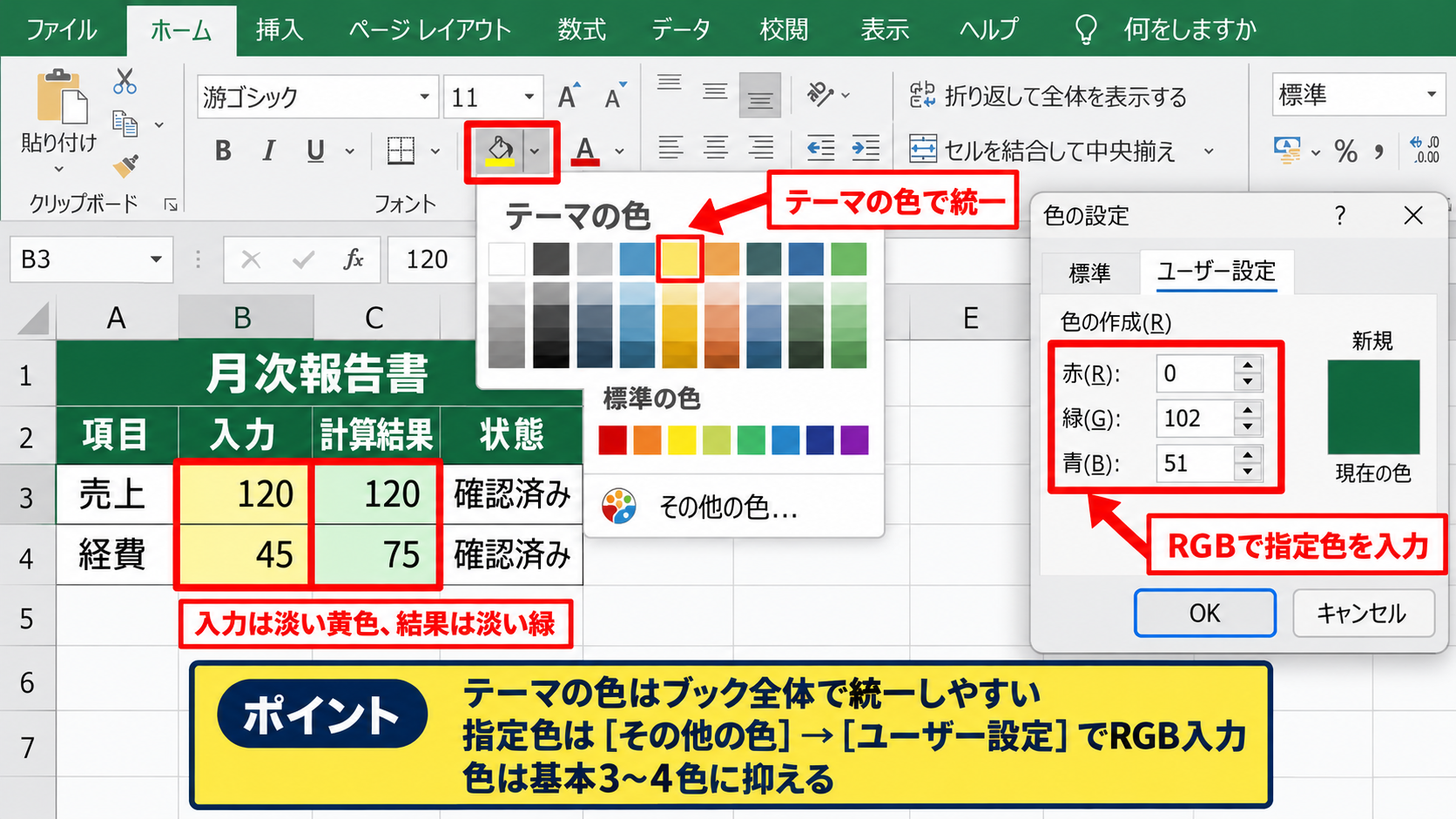Click 折り返して全体を表示する wrap text
The height and width of the screenshot is (819, 1456).
(1048, 96)
